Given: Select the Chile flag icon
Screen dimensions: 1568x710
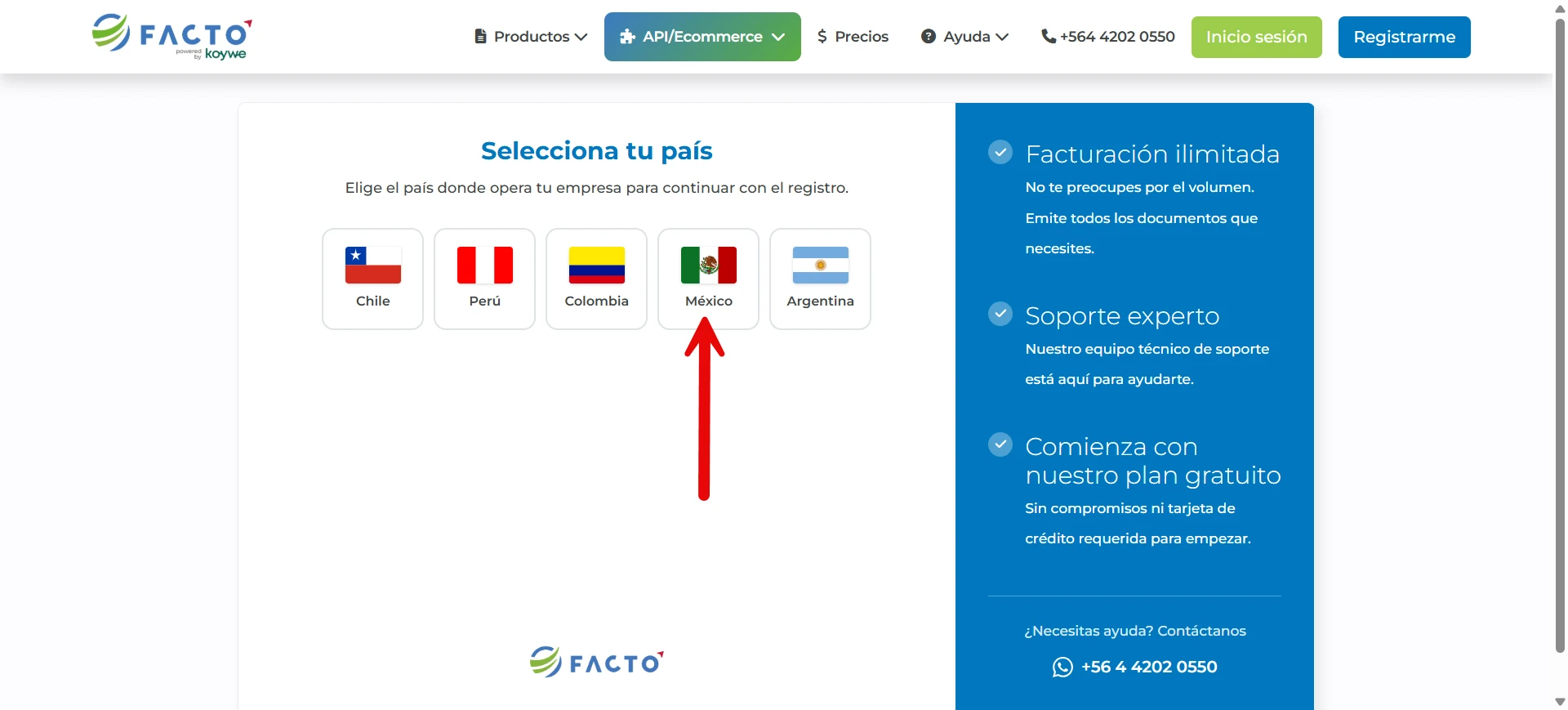Looking at the screenshot, I should pyautogui.click(x=373, y=265).
